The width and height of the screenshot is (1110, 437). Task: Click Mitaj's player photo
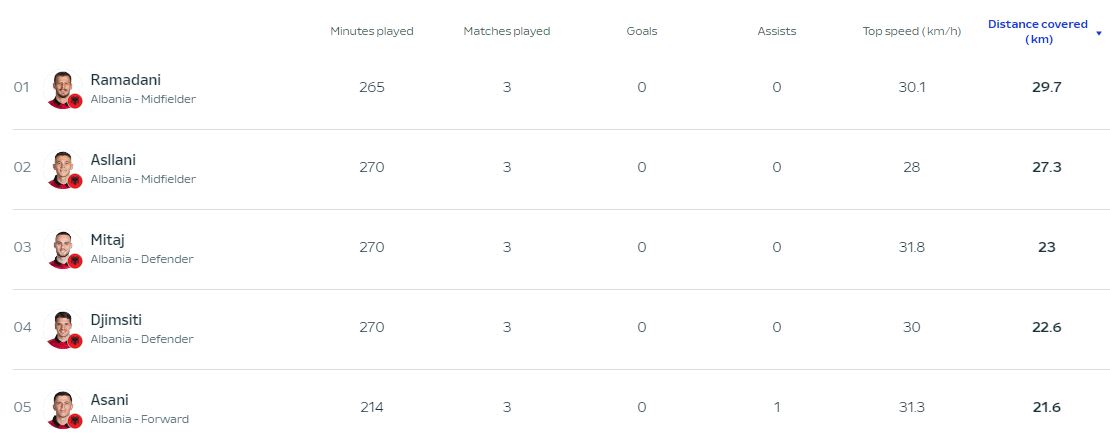(x=63, y=249)
